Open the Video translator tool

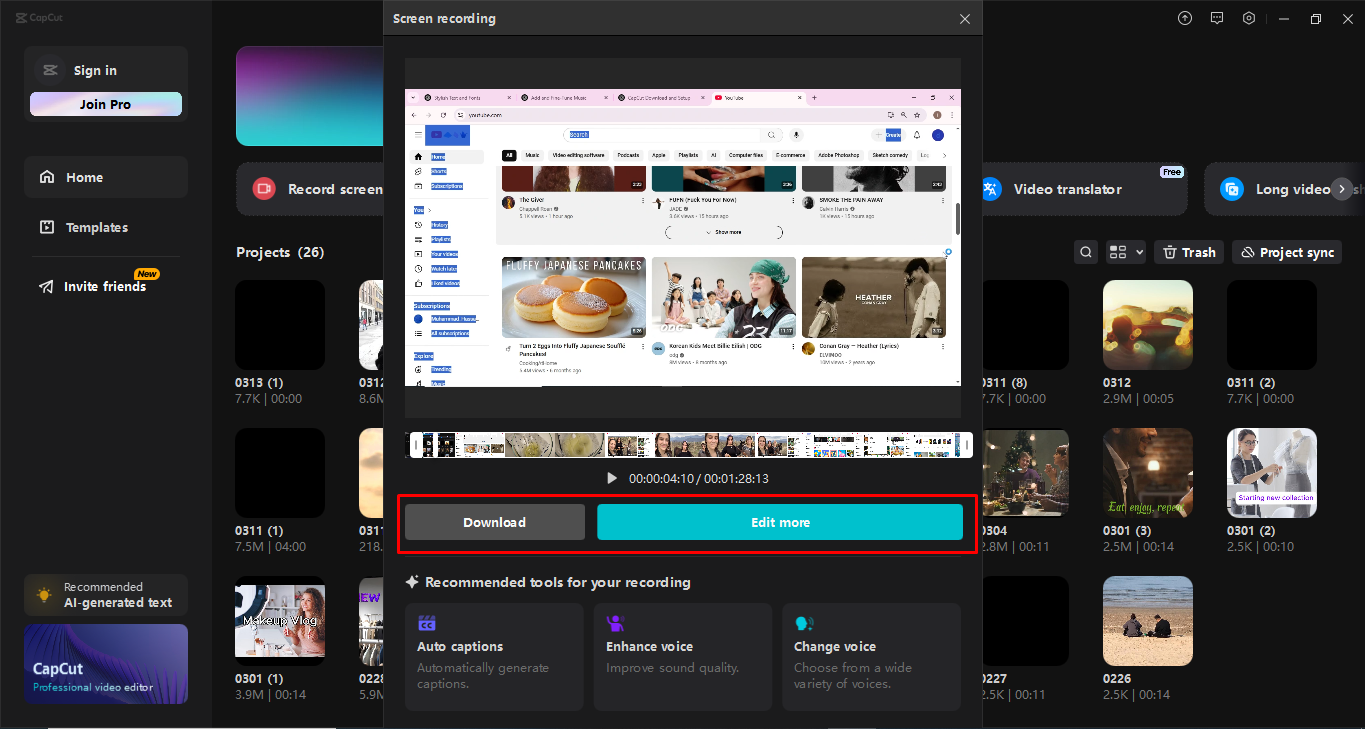(1085, 189)
